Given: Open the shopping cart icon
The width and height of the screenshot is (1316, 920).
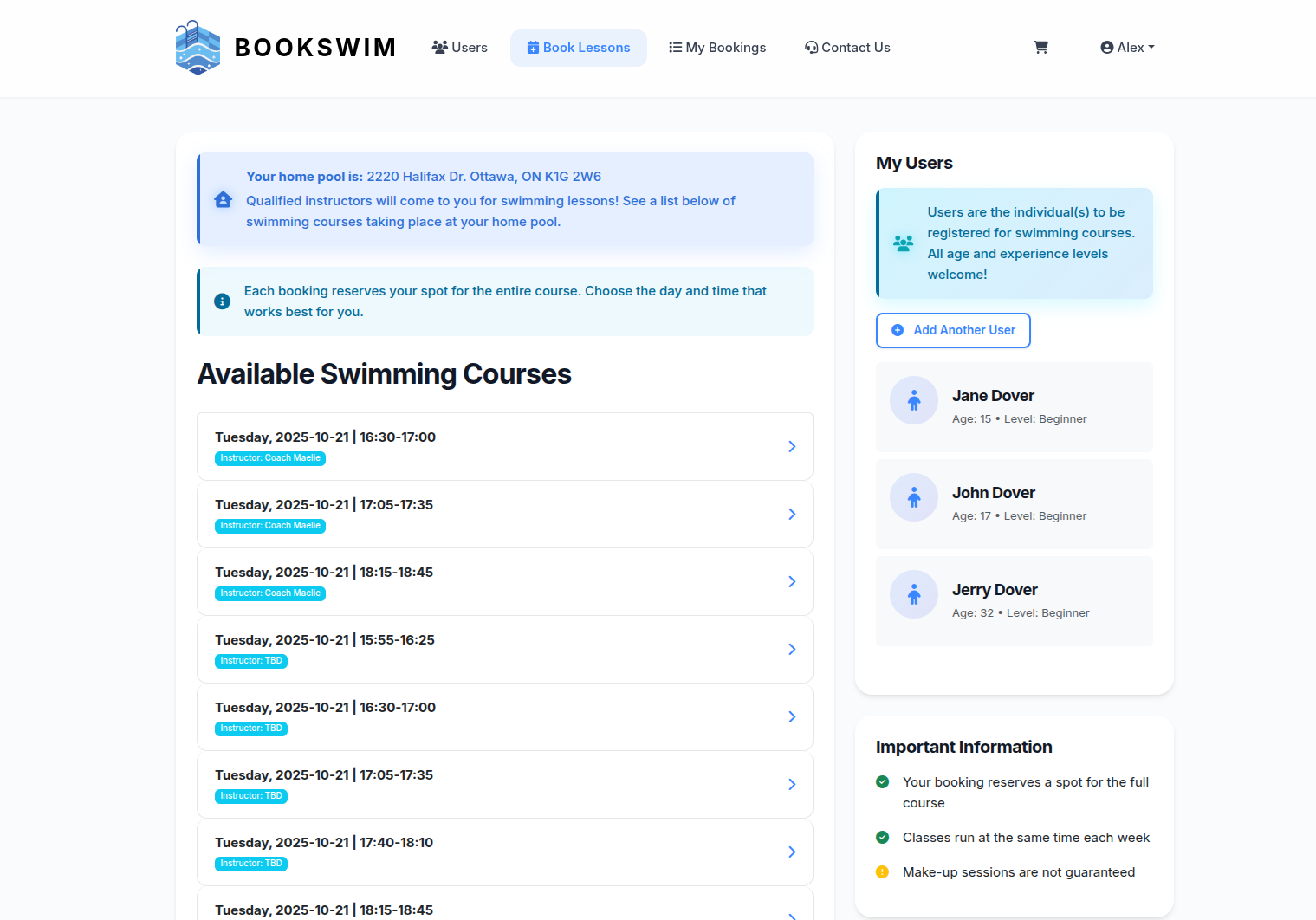Looking at the screenshot, I should click(x=1040, y=48).
